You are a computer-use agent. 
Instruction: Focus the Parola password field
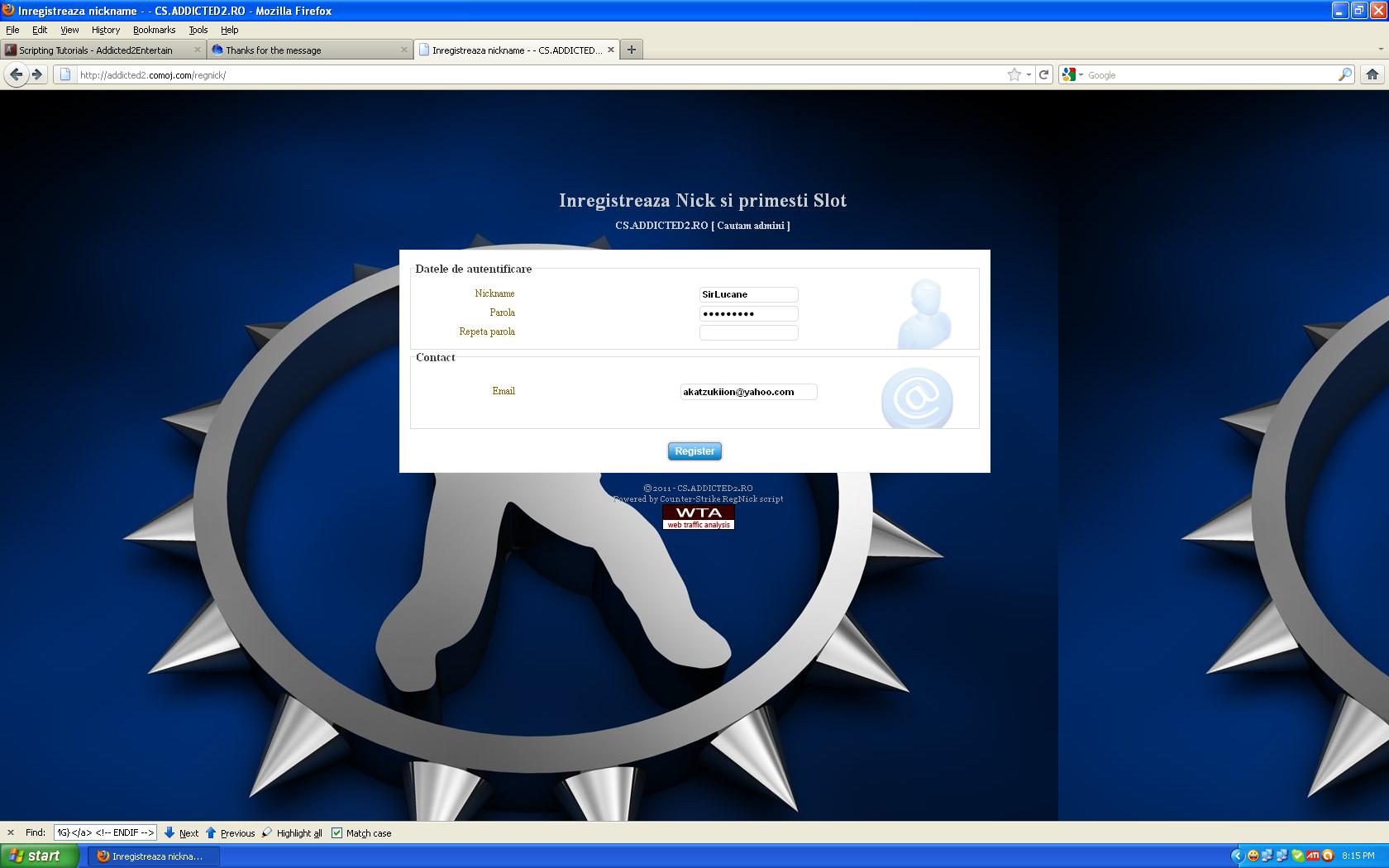(749, 313)
